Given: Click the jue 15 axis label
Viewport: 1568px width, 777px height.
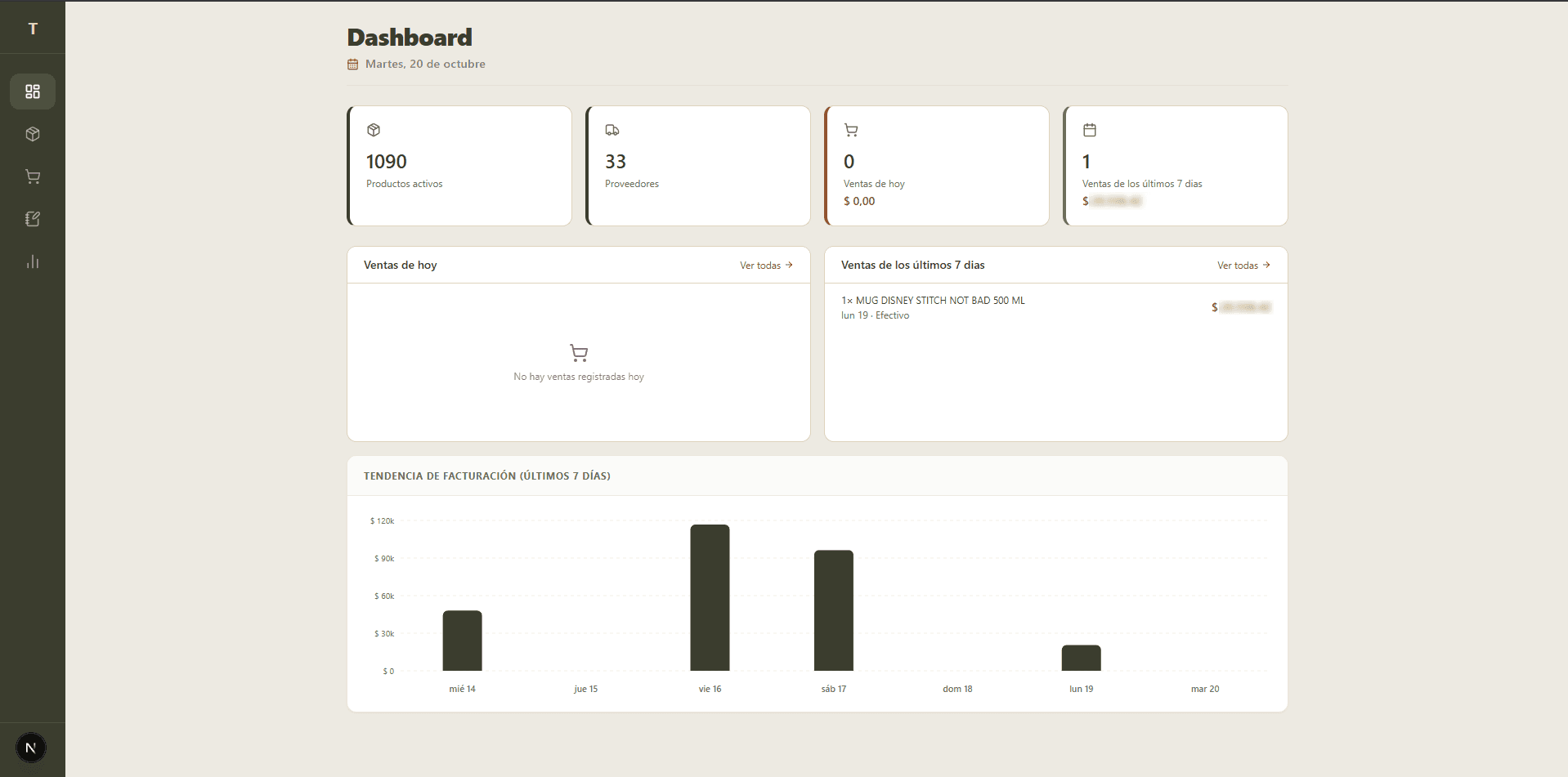Looking at the screenshot, I should [586, 690].
